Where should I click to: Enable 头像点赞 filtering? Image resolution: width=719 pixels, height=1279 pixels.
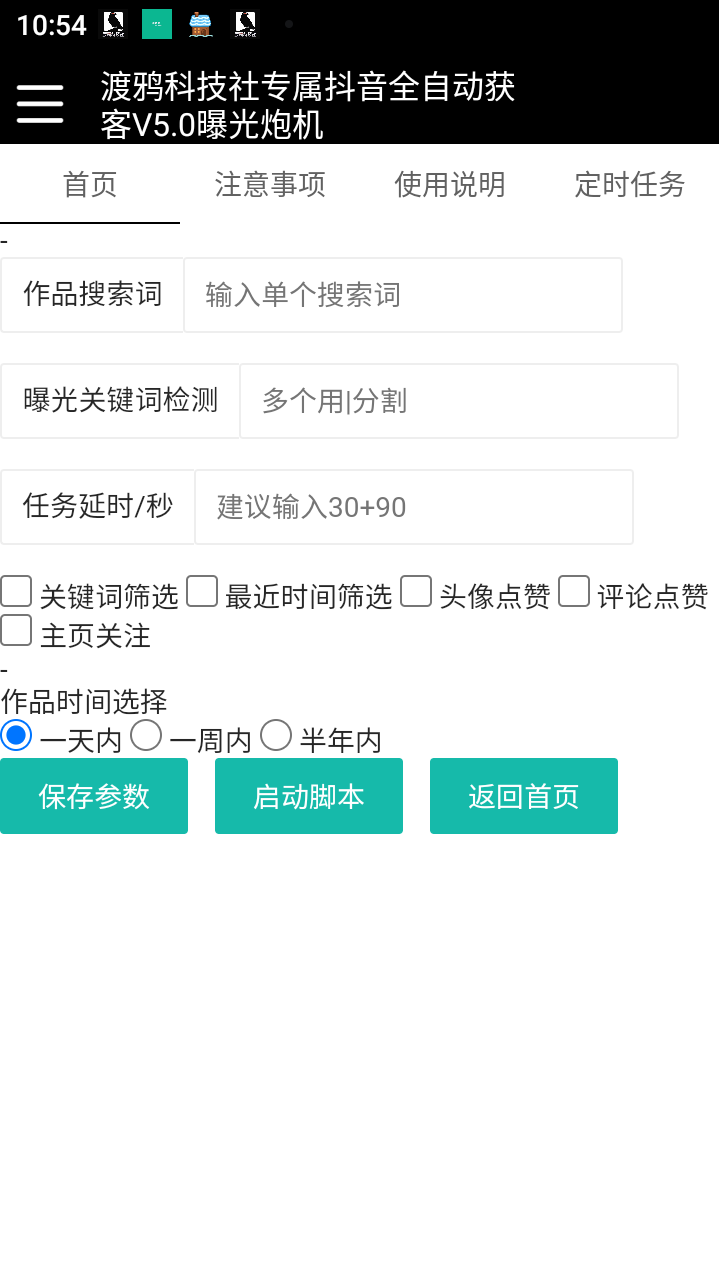coord(415,591)
